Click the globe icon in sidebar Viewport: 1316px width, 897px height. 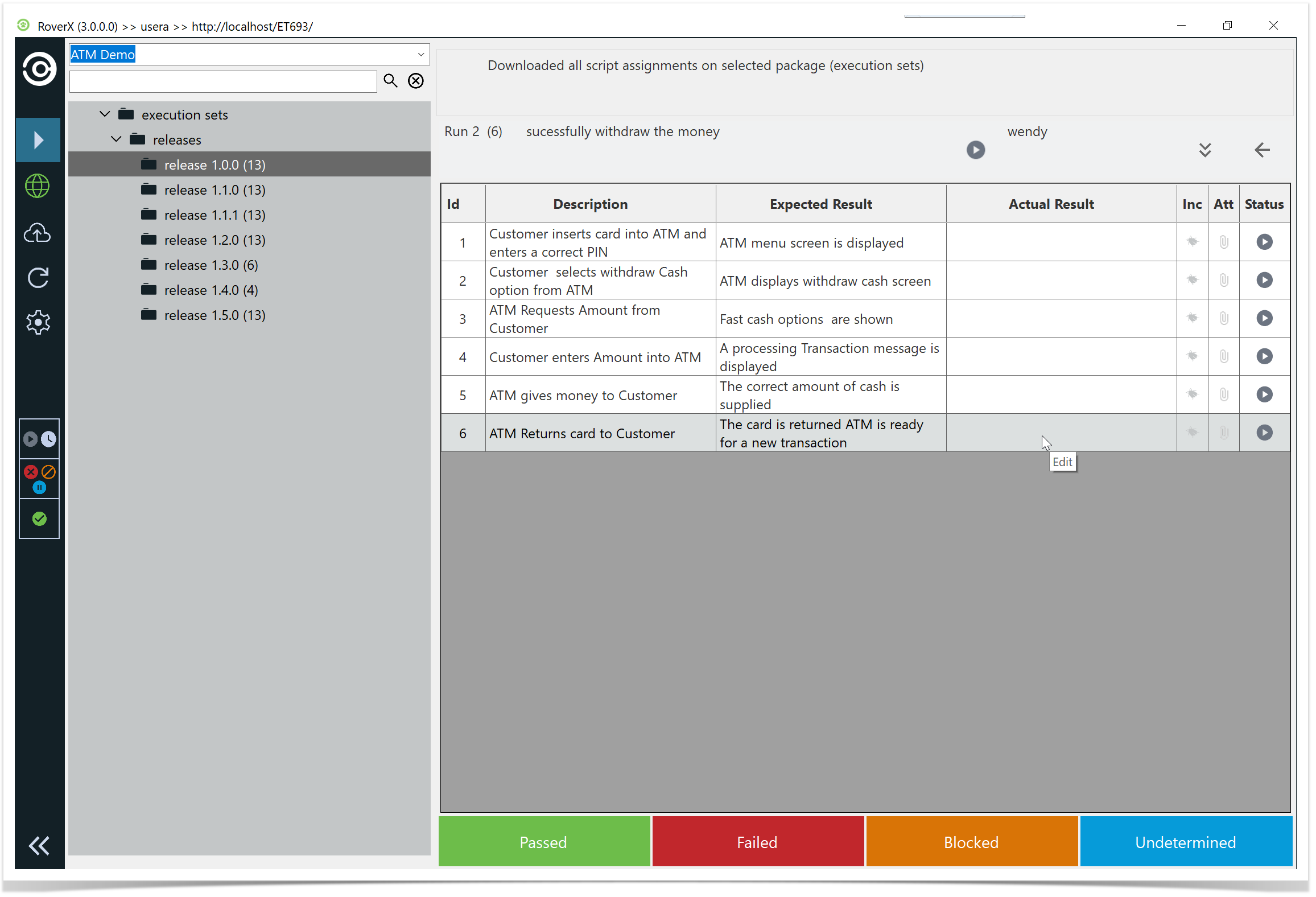tap(38, 186)
